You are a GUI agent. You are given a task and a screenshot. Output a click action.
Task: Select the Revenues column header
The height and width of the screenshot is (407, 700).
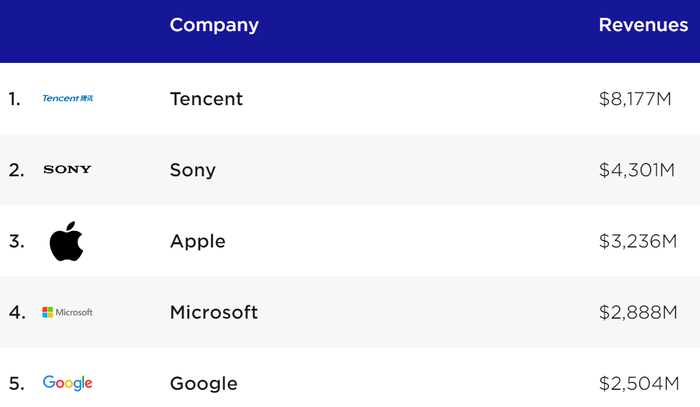pos(643,25)
